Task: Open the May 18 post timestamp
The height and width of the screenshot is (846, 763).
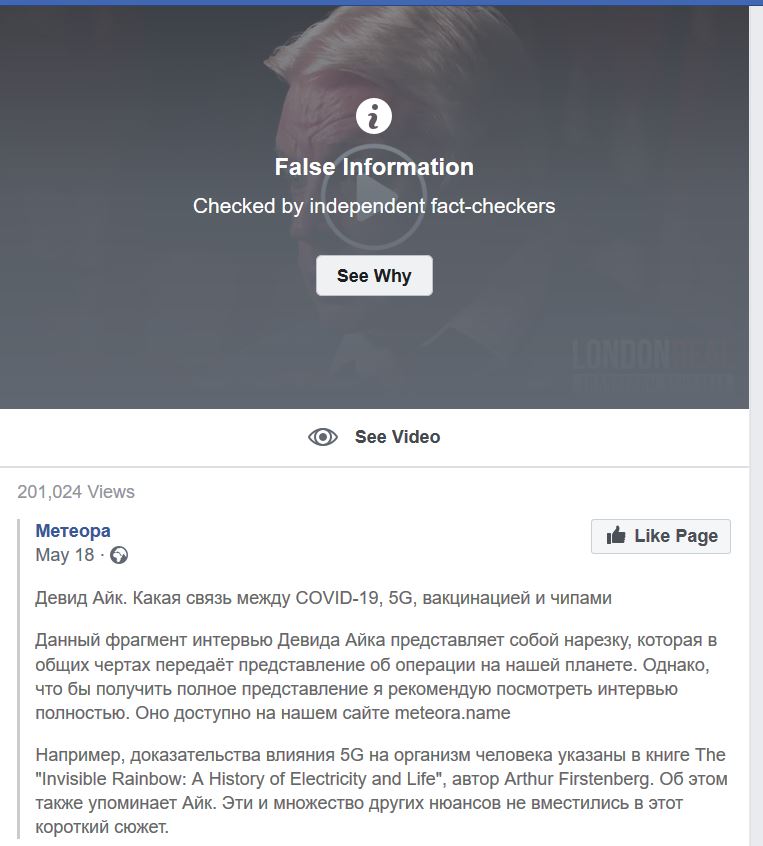Action: tap(64, 555)
